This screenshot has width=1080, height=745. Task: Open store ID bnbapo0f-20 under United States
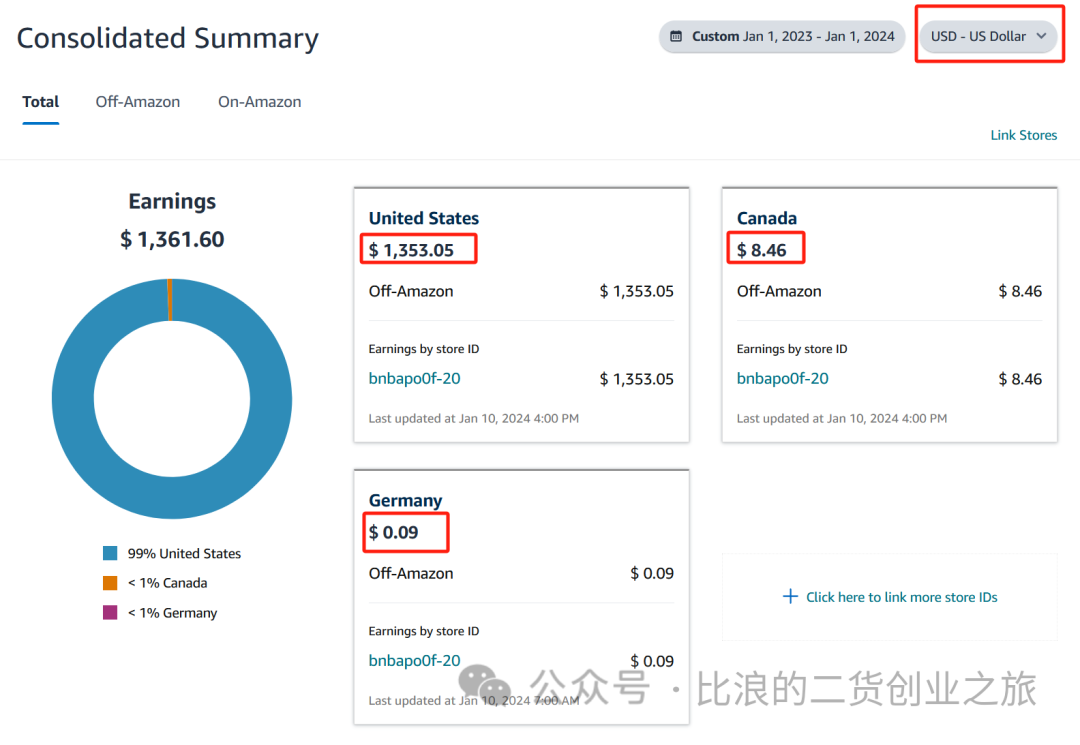[414, 378]
